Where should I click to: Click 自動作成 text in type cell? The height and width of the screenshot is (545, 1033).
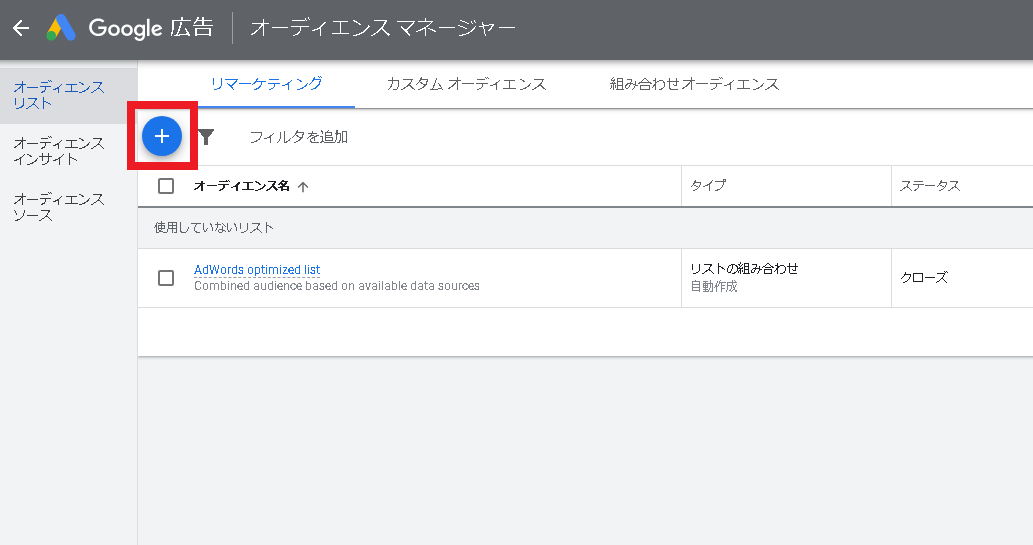(714, 286)
